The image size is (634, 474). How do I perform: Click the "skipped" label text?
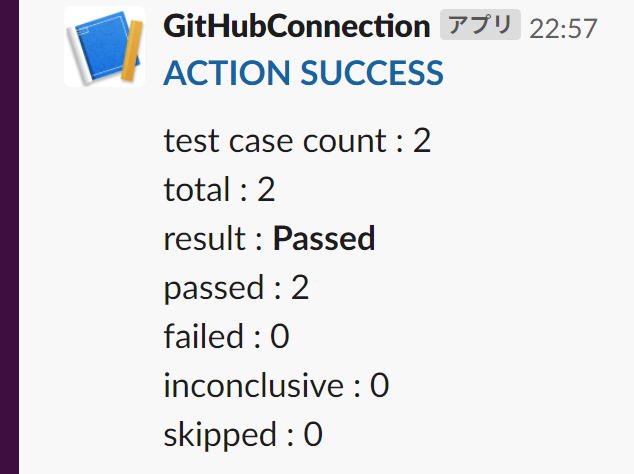(220, 435)
